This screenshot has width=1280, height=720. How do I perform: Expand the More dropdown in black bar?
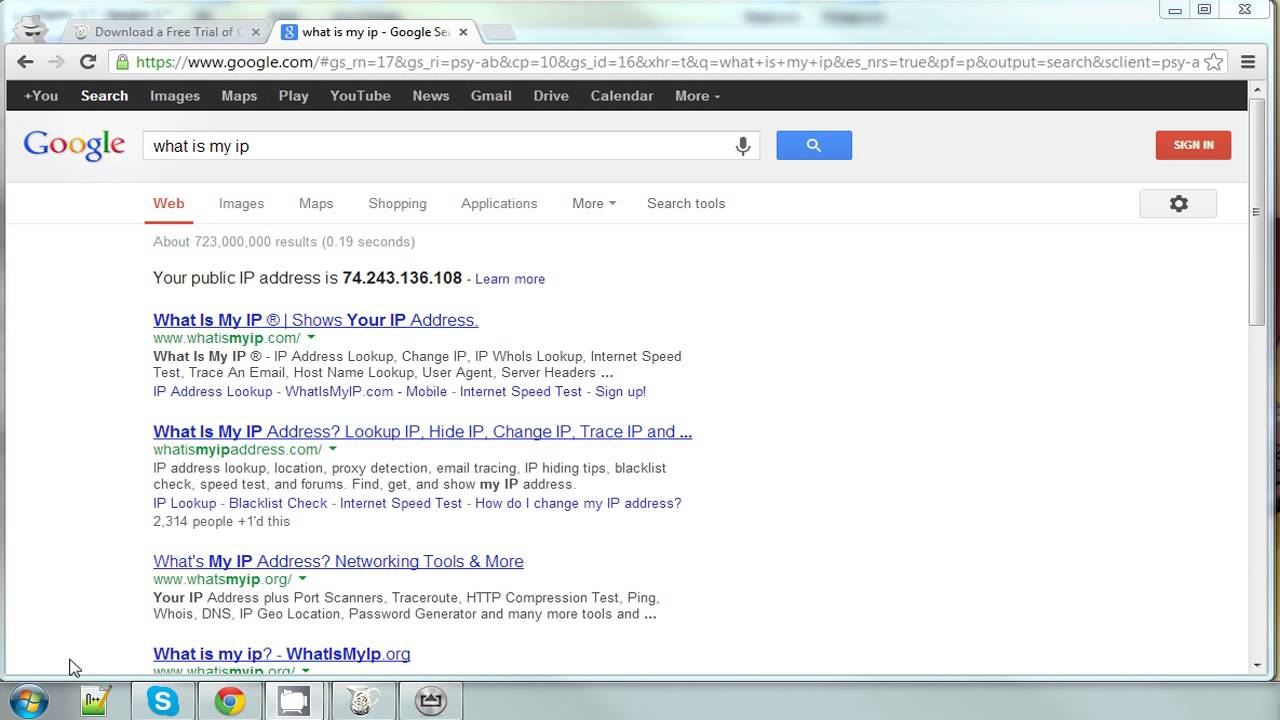coord(697,96)
